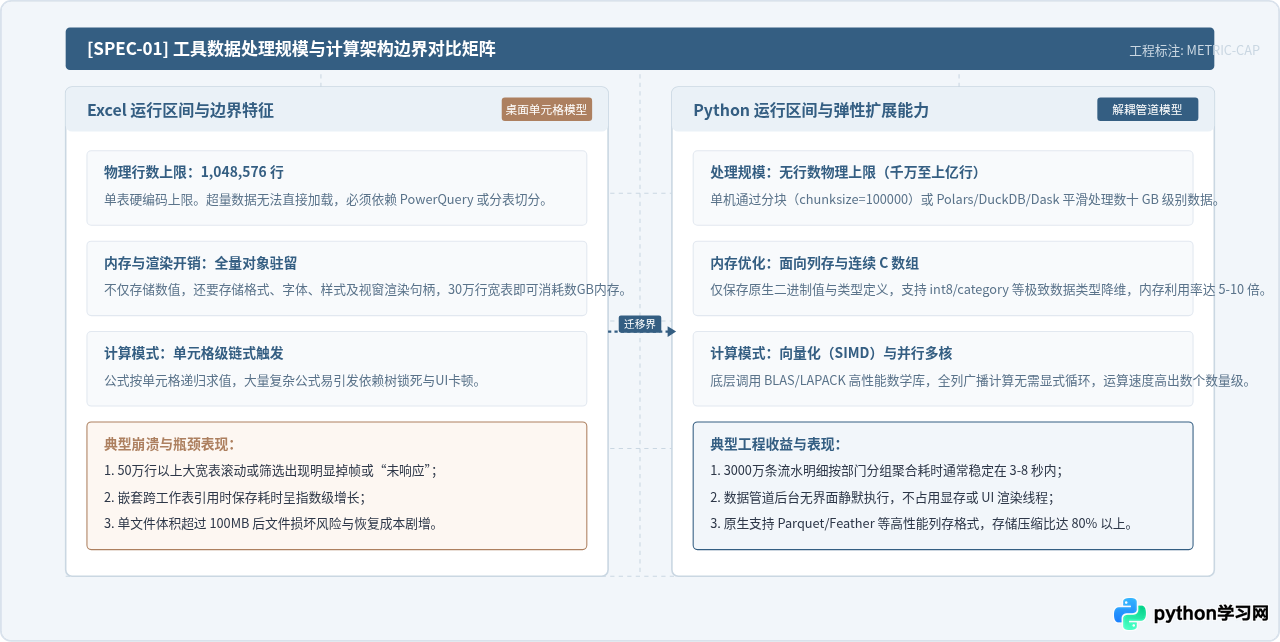The width and height of the screenshot is (1280, 642).
Task: Click the 公式按单元格递归求值 description line
Action: [292, 380]
